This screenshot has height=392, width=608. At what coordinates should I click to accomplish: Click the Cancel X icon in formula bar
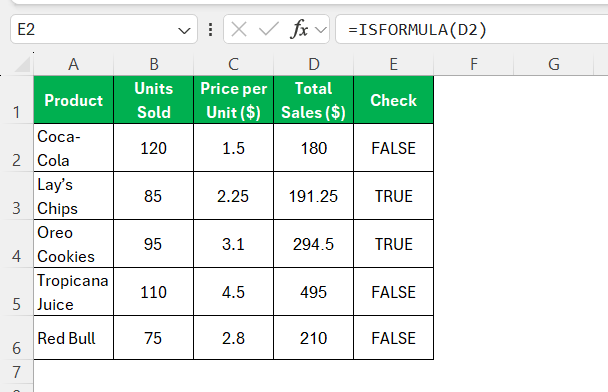(238, 29)
